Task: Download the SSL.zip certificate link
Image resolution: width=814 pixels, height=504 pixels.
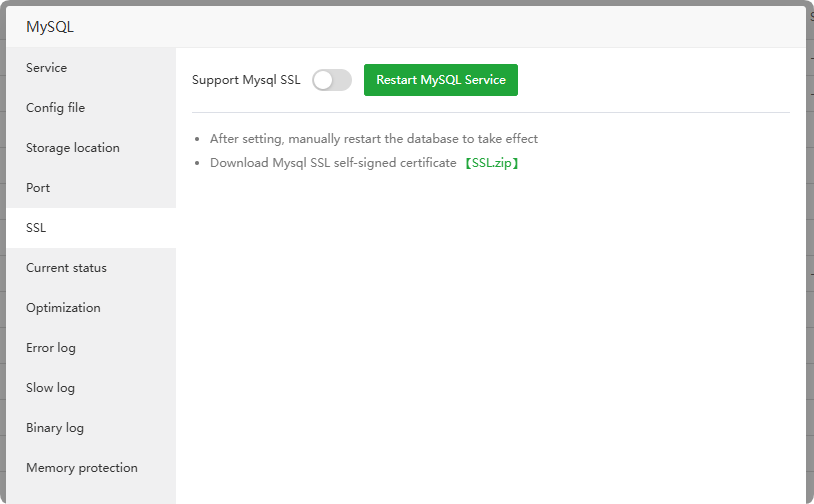Action: tap(491, 163)
